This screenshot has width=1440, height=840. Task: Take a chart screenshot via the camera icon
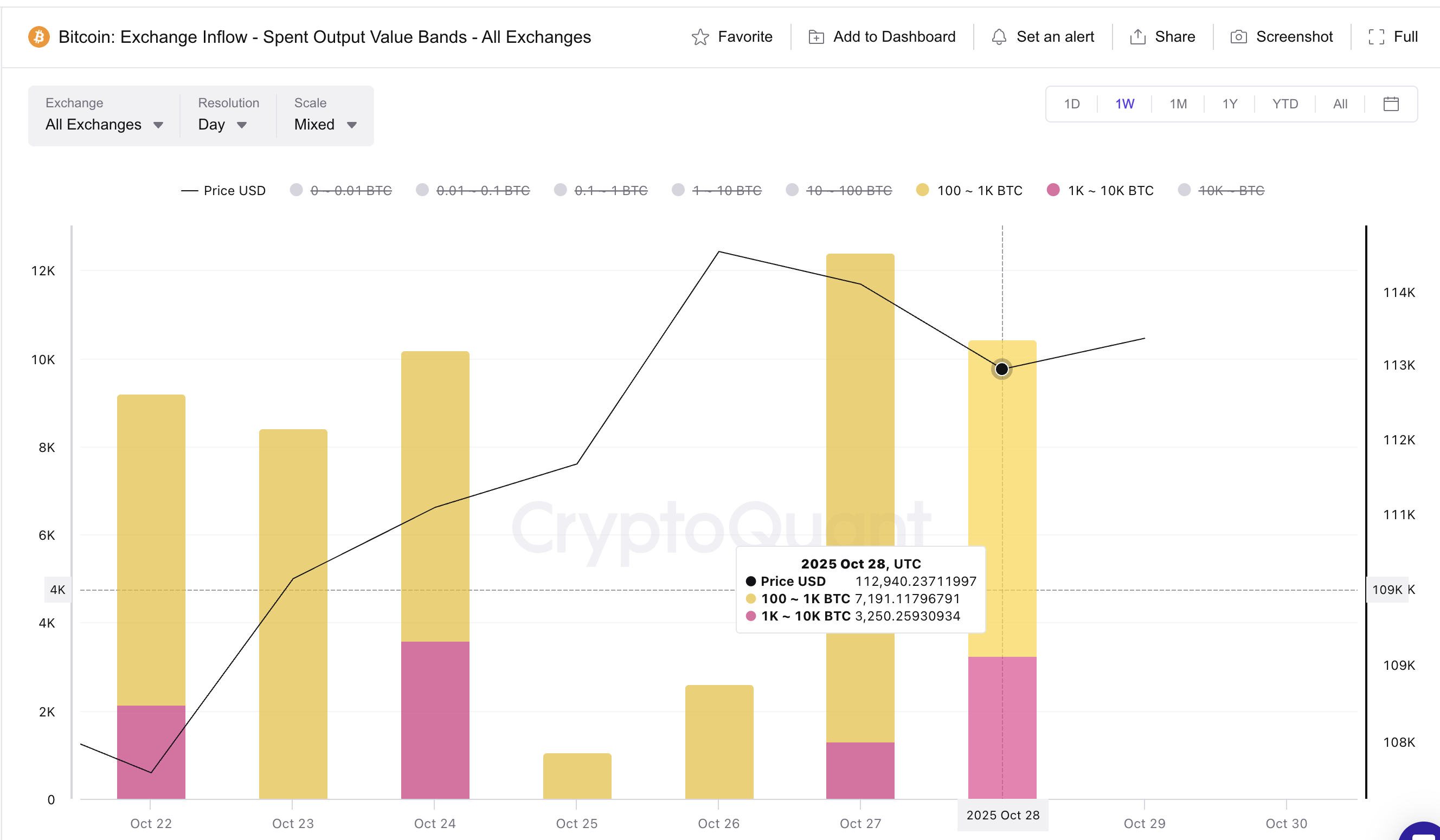pos(1238,36)
